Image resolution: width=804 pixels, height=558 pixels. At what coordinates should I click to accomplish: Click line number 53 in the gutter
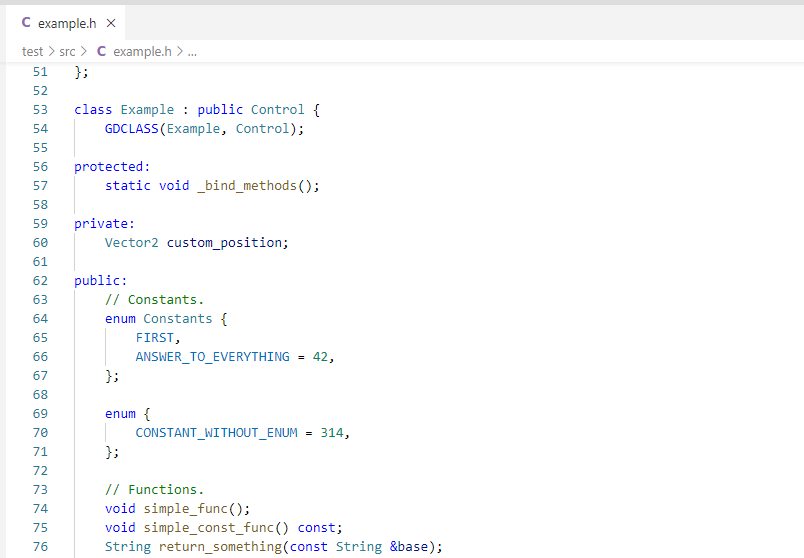pyautogui.click(x=40, y=110)
